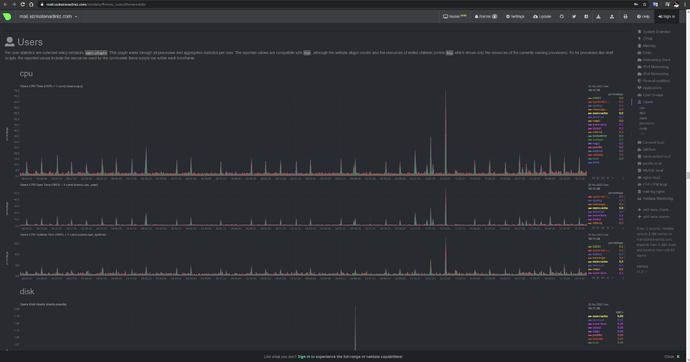The image size is (690, 362).
Task: Open dashboard Settings
Action: (x=515, y=16)
